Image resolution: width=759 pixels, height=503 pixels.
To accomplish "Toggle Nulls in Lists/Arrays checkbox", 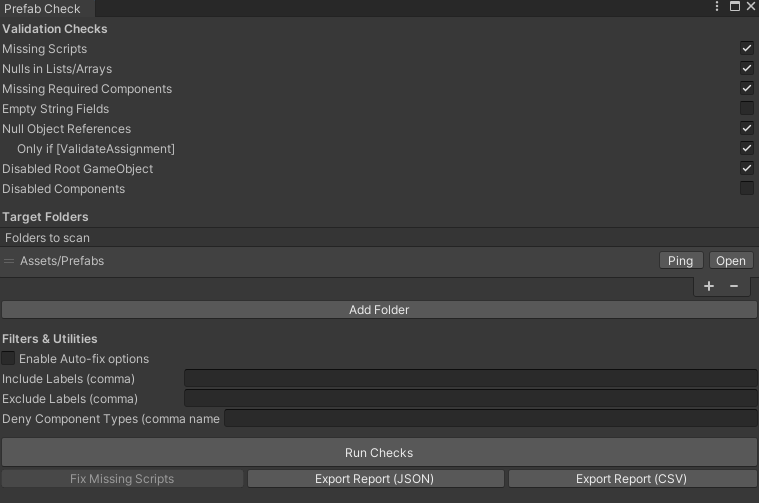I will 747,68.
